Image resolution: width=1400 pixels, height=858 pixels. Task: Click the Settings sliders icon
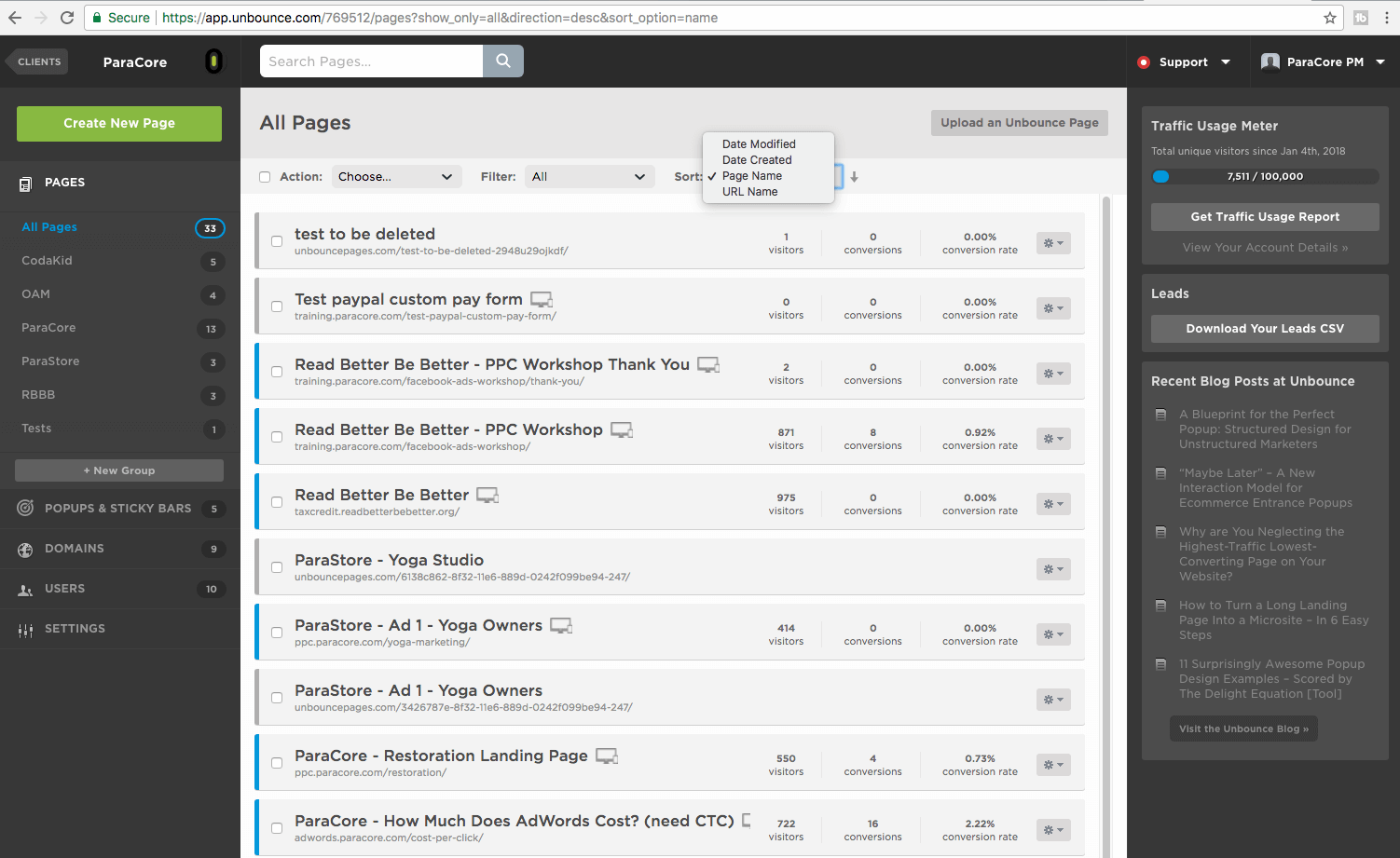[x=25, y=630]
